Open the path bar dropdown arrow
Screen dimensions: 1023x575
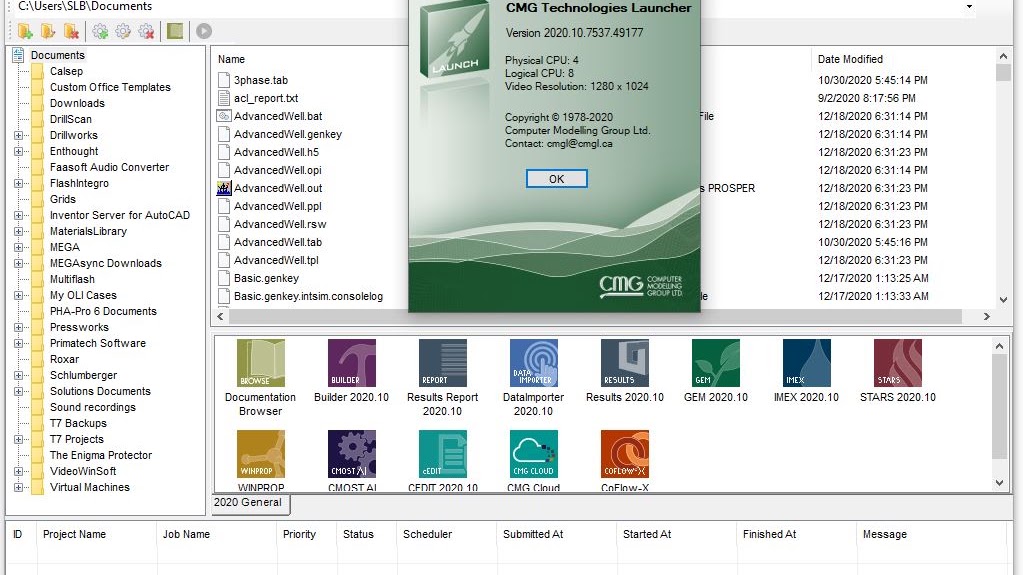[970, 7]
